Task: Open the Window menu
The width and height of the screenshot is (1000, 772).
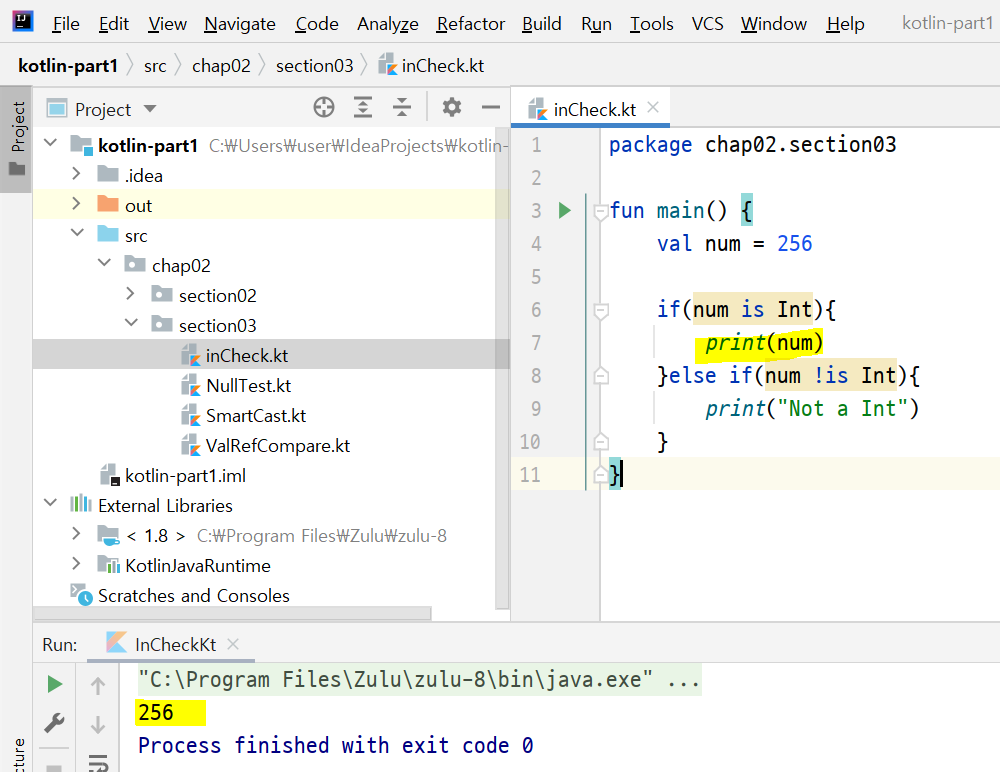Action: coord(774,24)
